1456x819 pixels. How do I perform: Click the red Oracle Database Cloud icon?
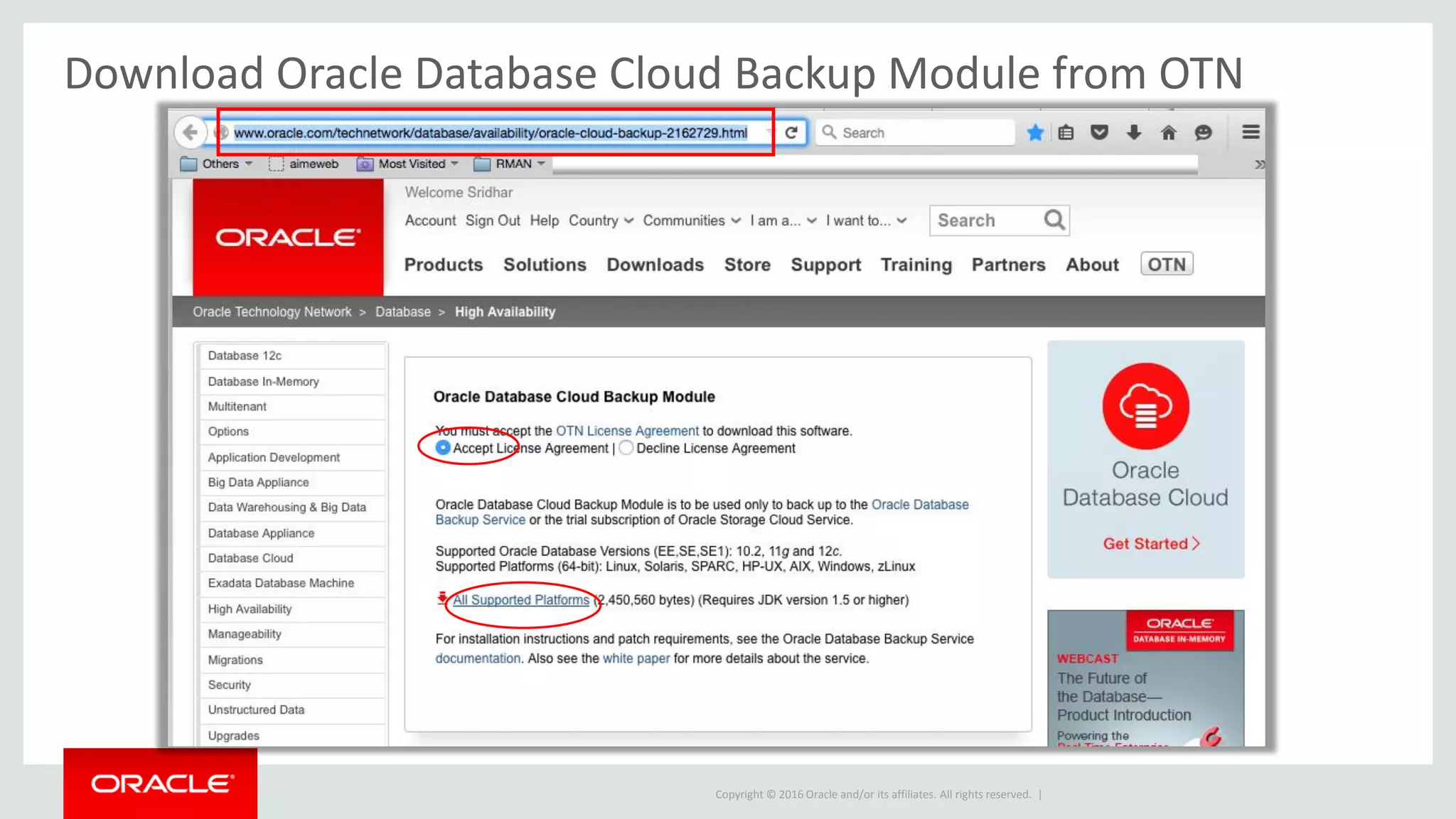[1145, 406]
